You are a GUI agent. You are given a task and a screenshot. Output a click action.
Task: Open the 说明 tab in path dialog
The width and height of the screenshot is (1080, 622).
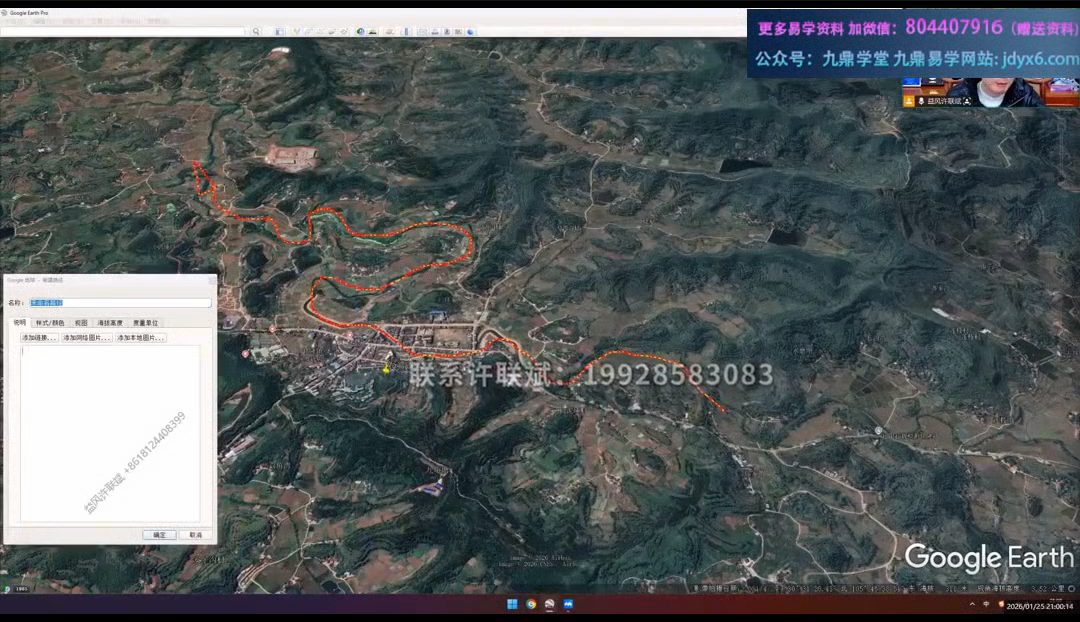point(19,323)
